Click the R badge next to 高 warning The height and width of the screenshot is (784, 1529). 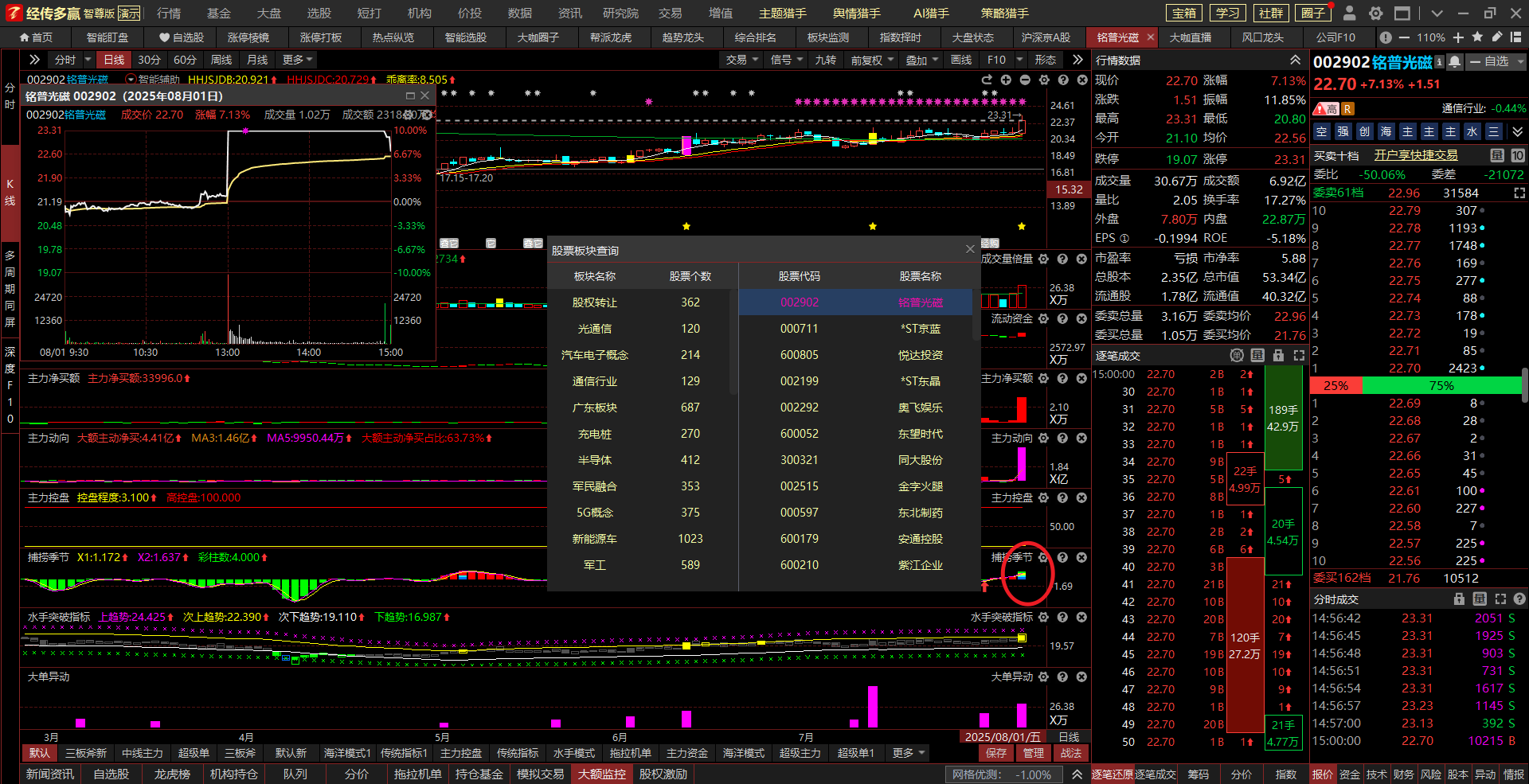[x=1347, y=109]
